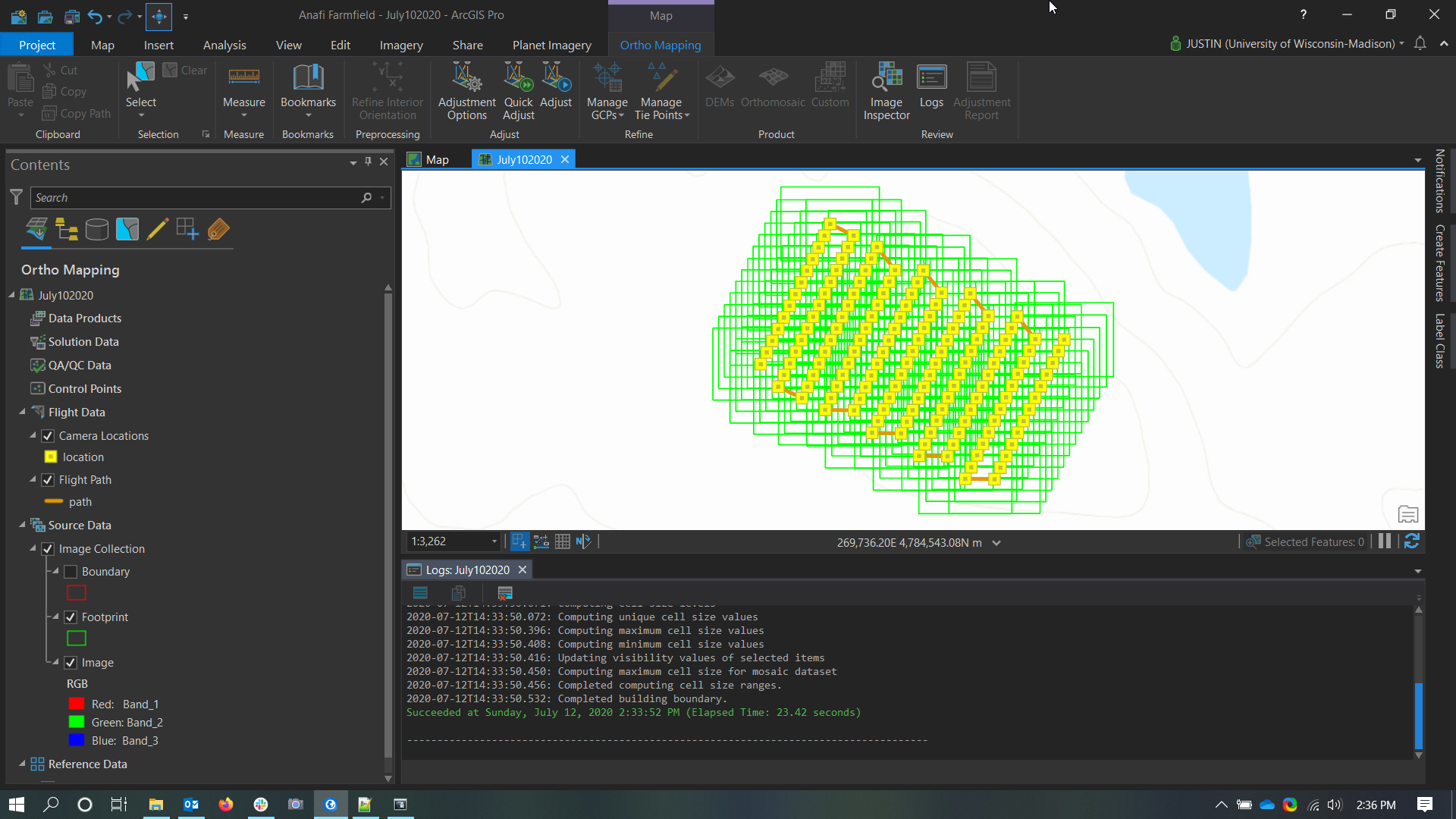Toggle visibility of the Flight Path layer
Viewport: 1456px width, 819px height.
pos(47,479)
